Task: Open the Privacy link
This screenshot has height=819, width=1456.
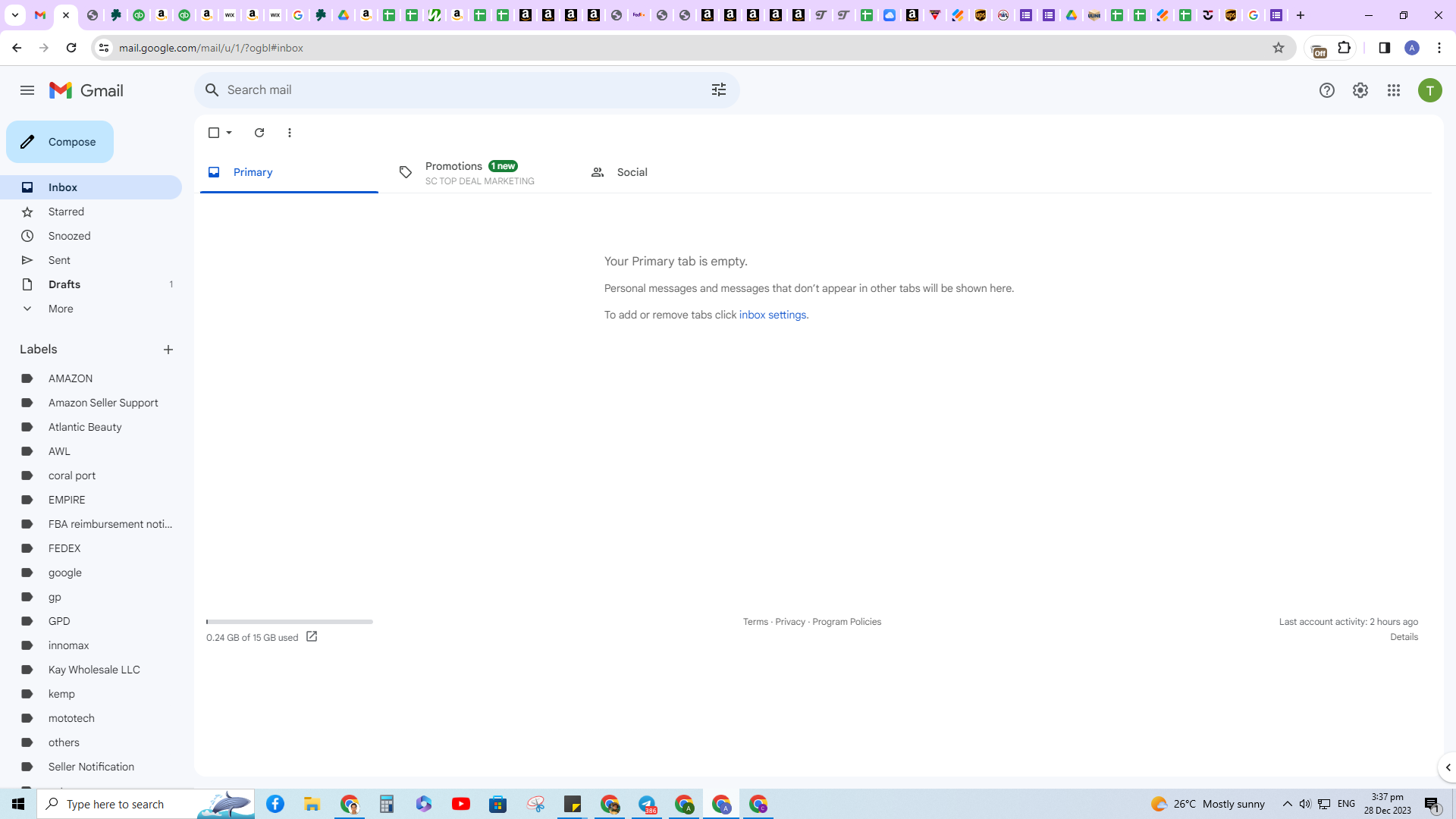Action: 790,622
